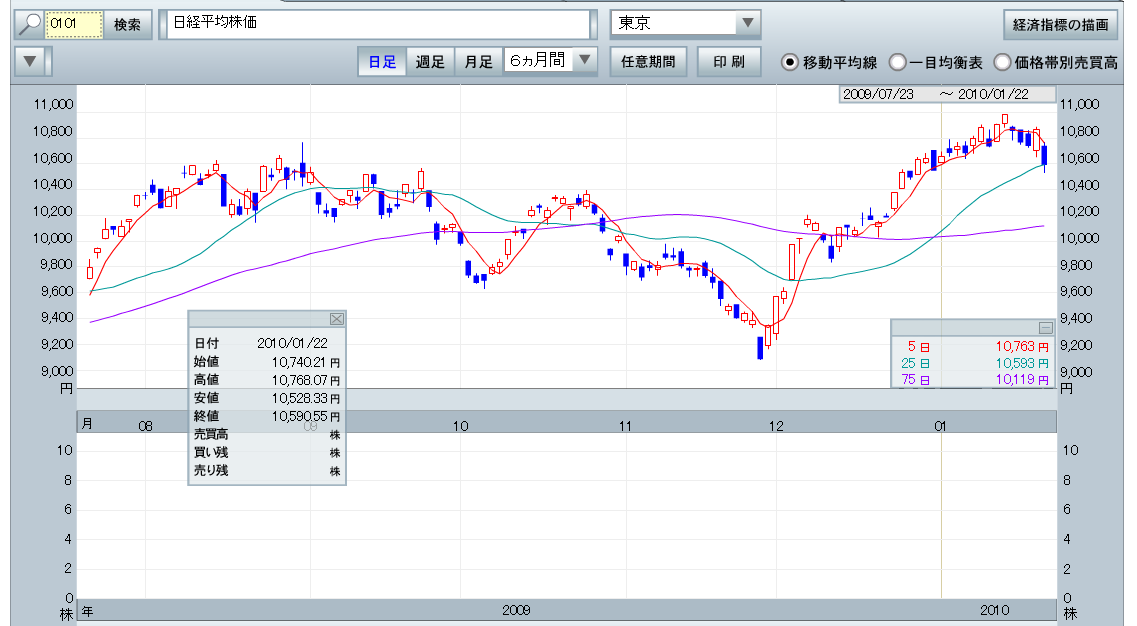The width and height of the screenshot is (1137, 626).
Task: Click the 印刷 print button
Action: [728, 61]
